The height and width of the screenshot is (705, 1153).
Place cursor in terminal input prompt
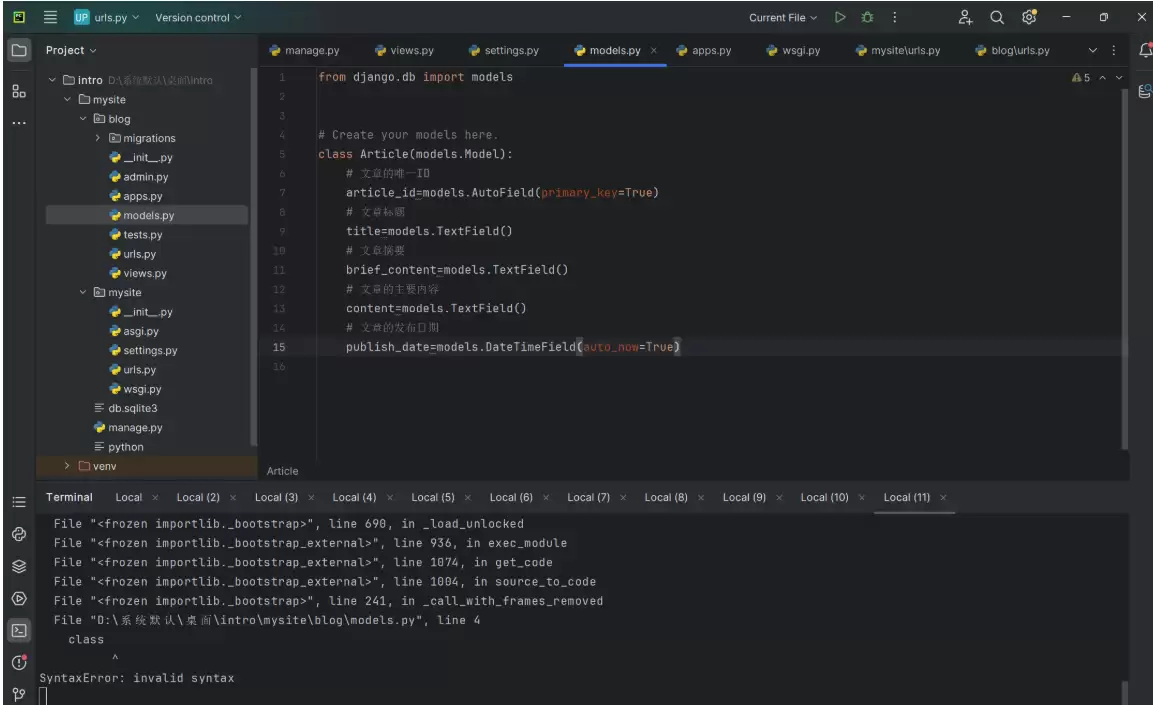(x=43, y=695)
